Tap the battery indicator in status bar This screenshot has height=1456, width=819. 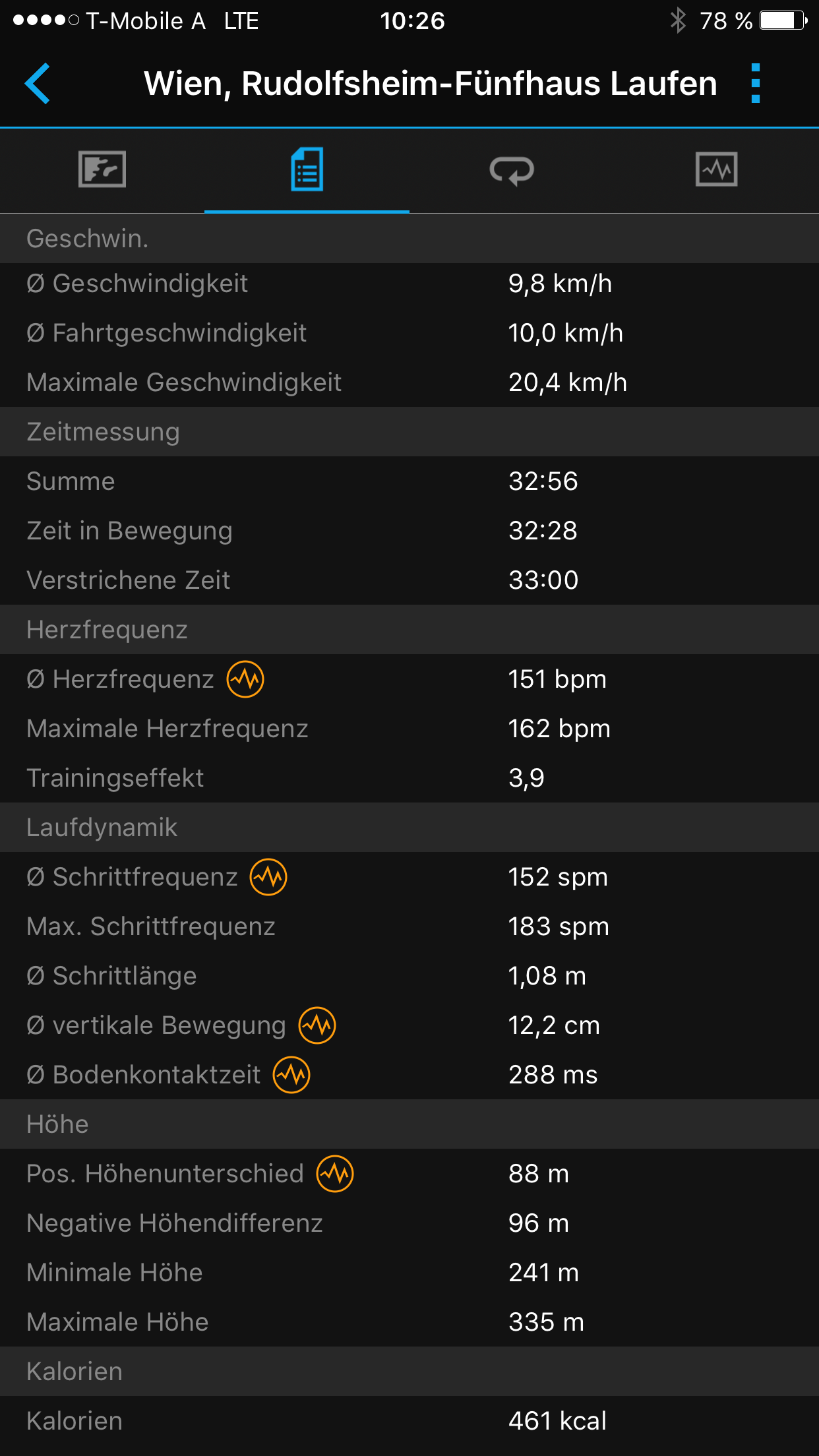(x=783, y=20)
